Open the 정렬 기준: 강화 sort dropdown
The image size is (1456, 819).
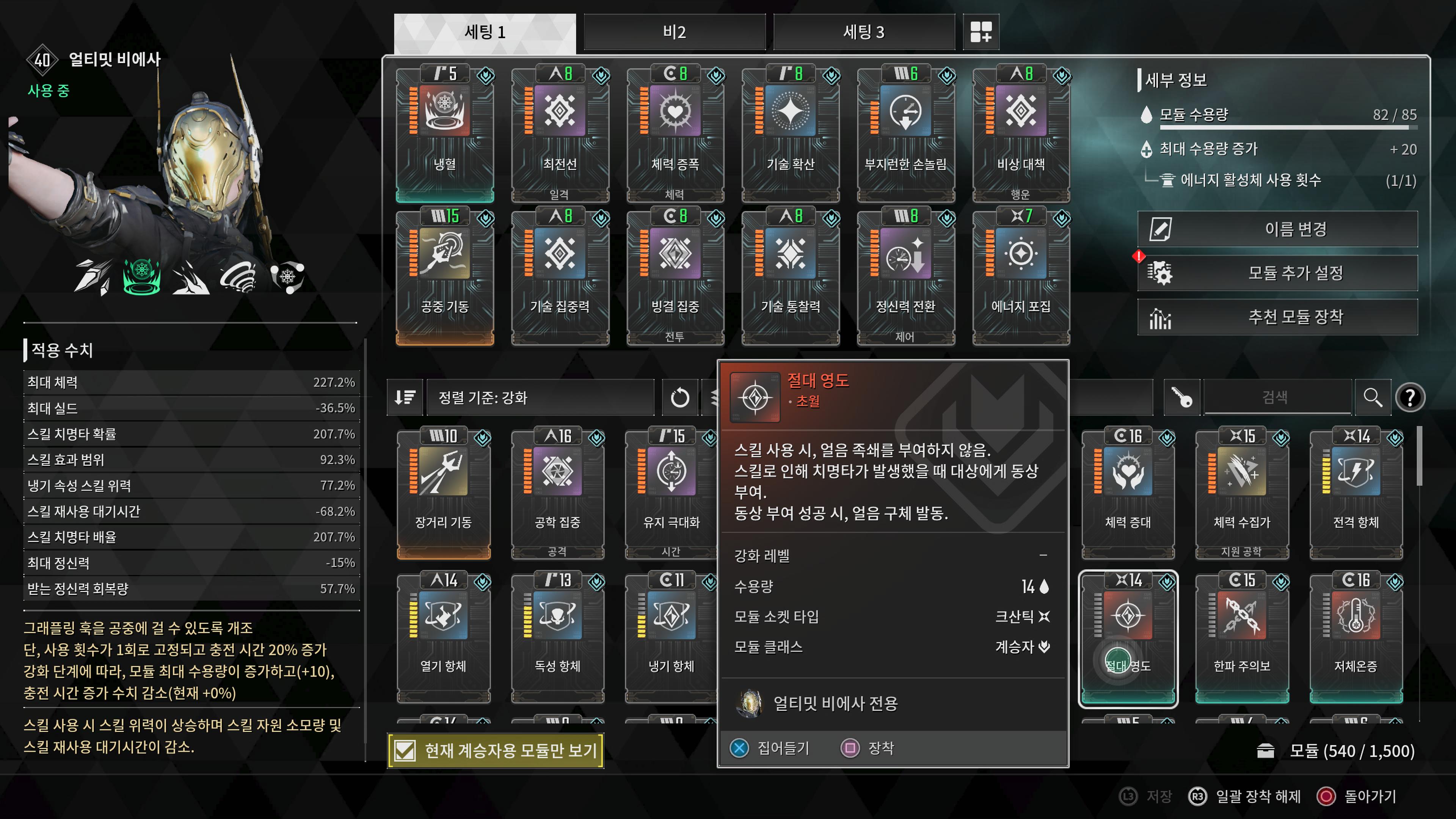pyautogui.click(x=540, y=397)
